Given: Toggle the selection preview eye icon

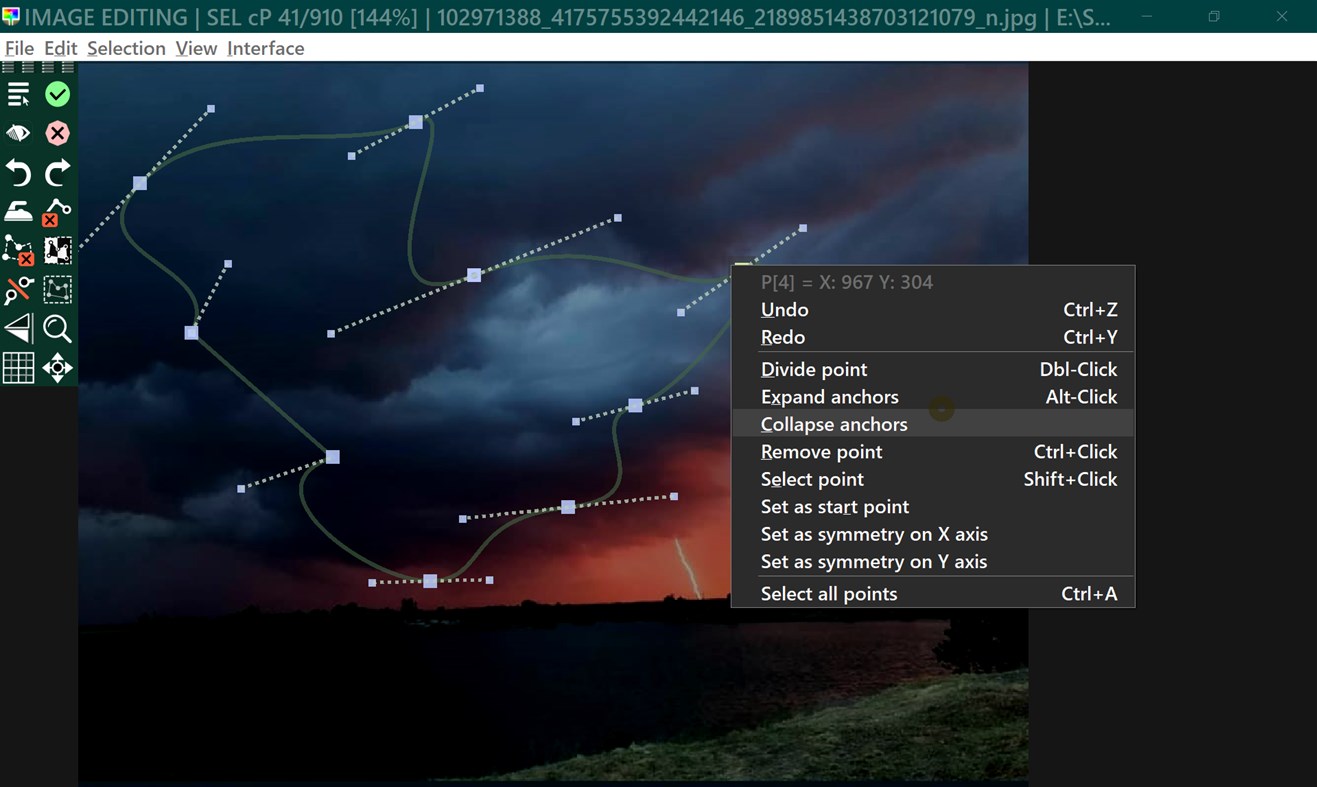Looking at the screenshot, I should tap(18, 133).
